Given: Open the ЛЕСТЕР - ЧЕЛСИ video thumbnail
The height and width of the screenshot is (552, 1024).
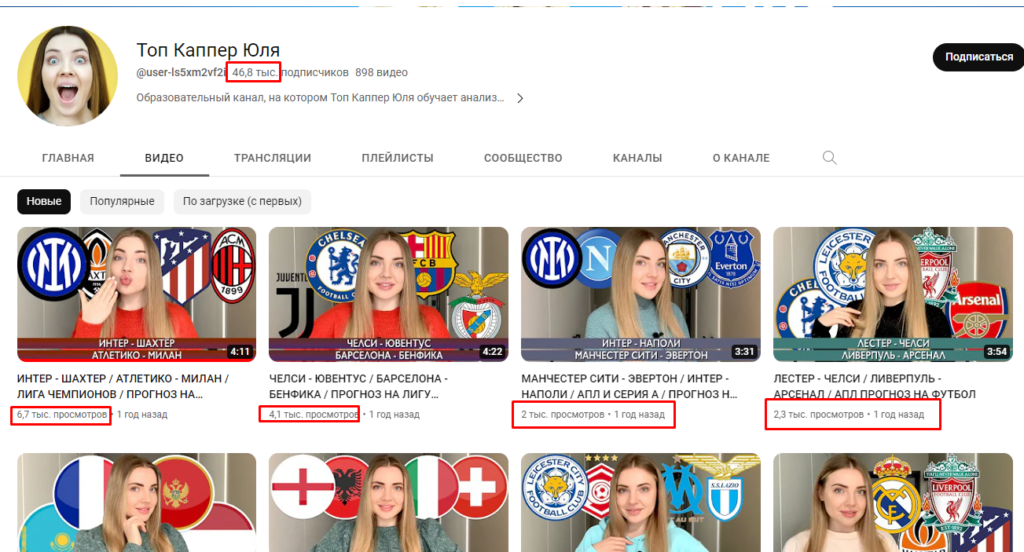Looking at the screenshot, I should click(x=893, y=294).
